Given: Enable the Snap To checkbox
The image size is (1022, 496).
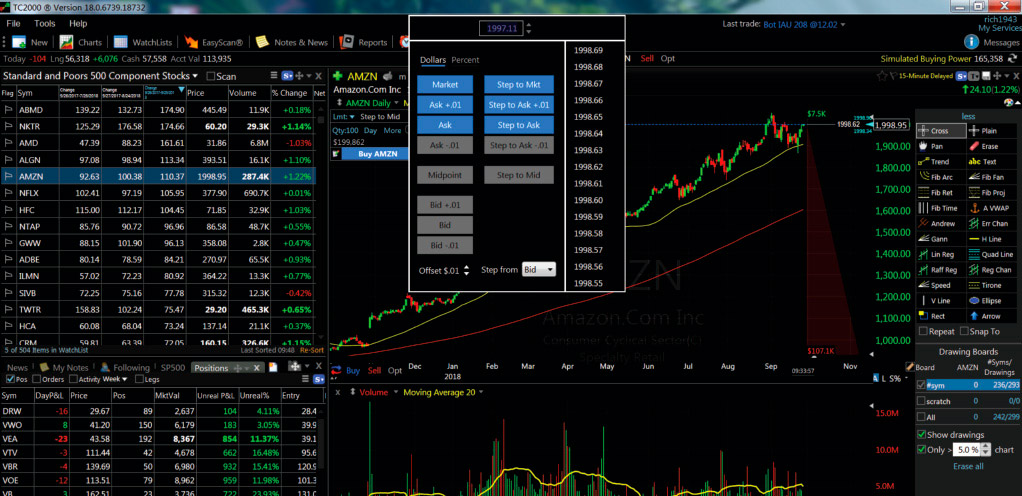Looking at the screenshot, I should (965, 331).
